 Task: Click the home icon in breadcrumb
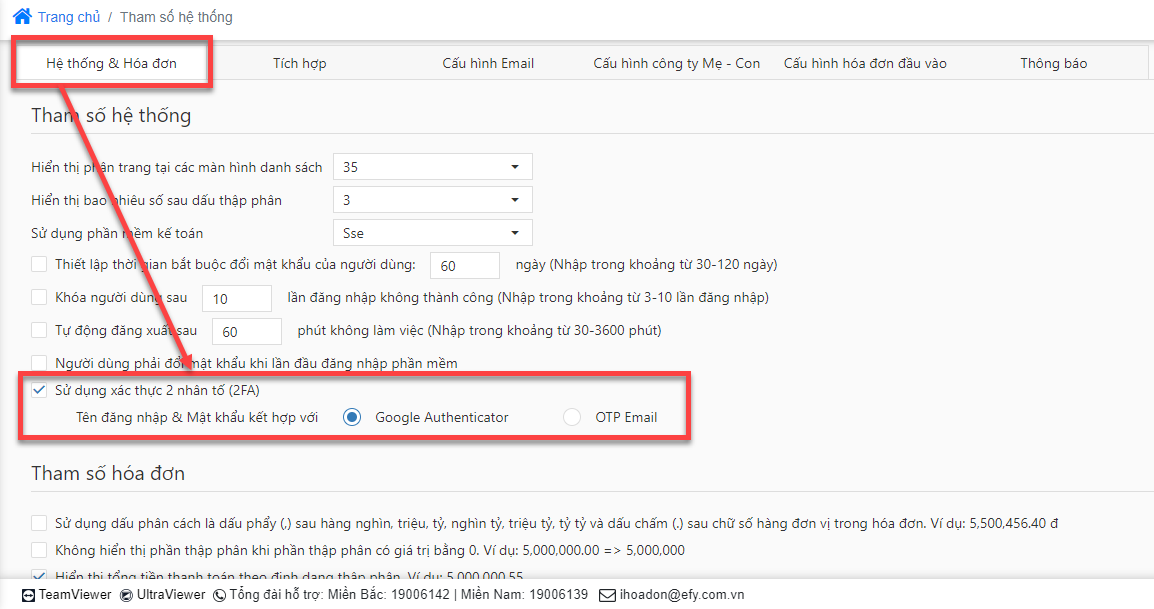click(x=22, y=16)
